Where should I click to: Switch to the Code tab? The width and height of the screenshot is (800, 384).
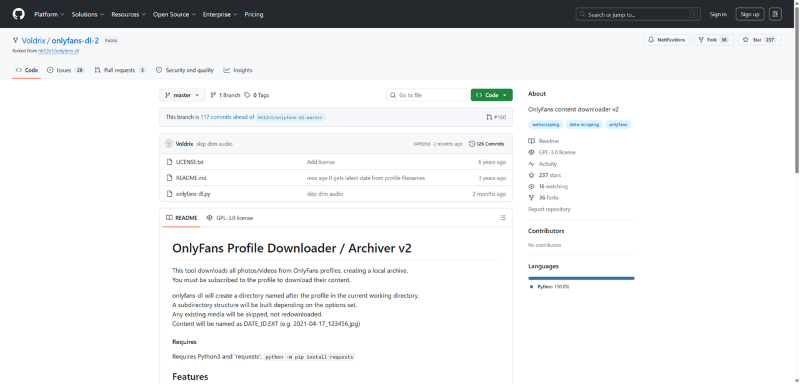point(27,70)
